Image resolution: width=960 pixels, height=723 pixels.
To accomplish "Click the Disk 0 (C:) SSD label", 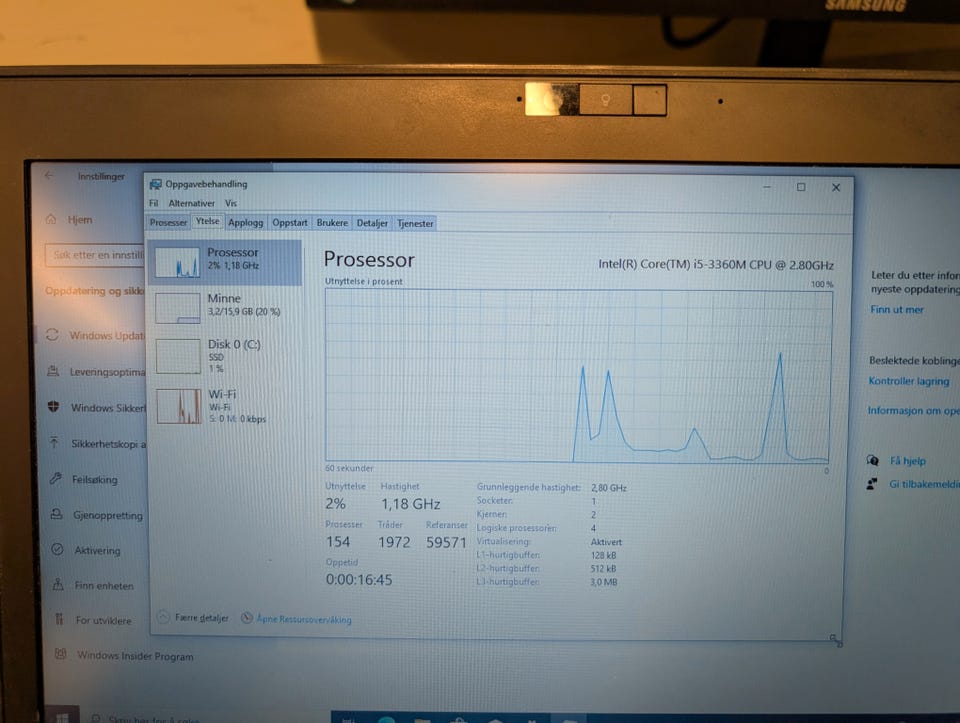I will (234, 355).
